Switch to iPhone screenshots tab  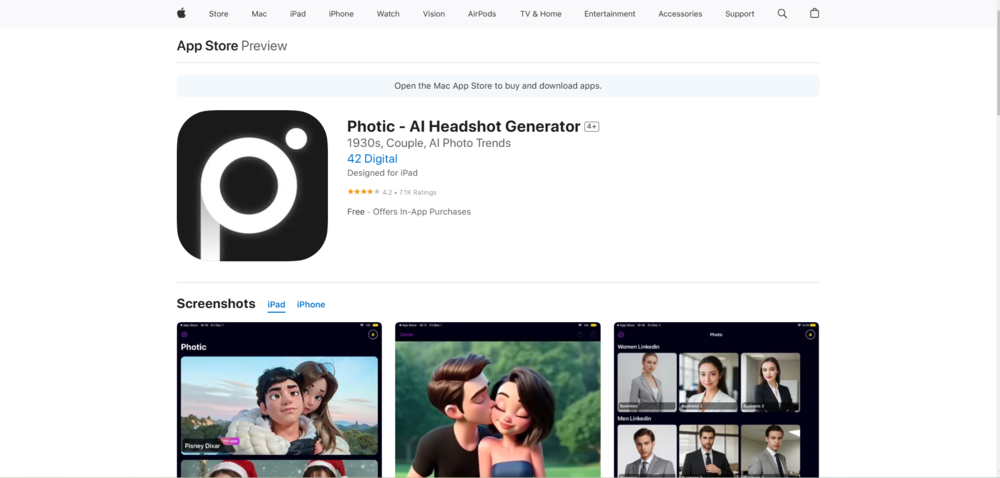click(x=311, y=304)
